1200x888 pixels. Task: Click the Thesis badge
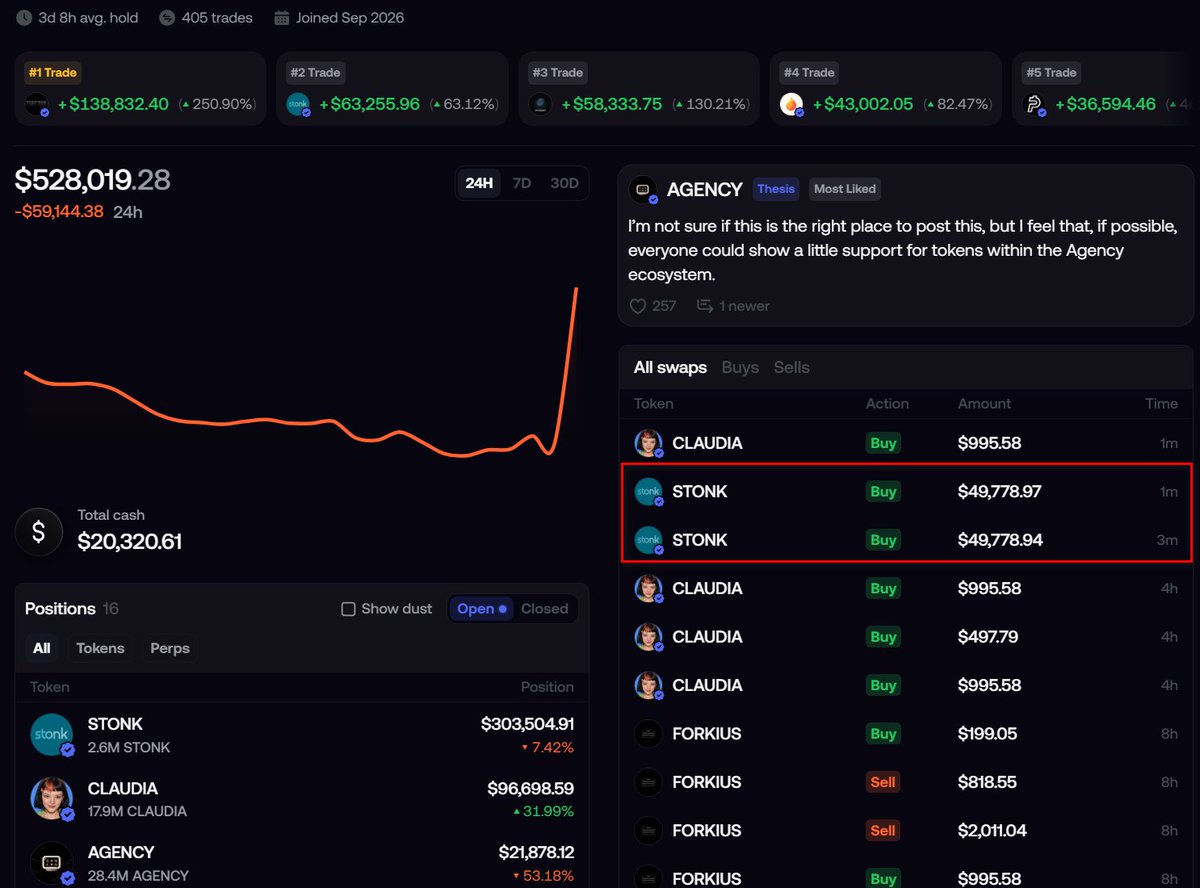click(x=776, y=189)
